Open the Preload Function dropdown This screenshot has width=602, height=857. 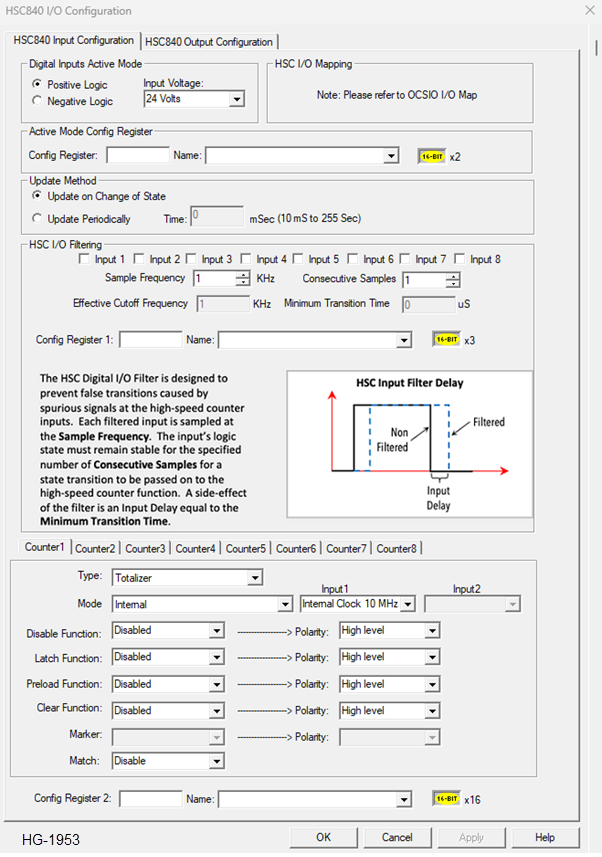point(217,684)
